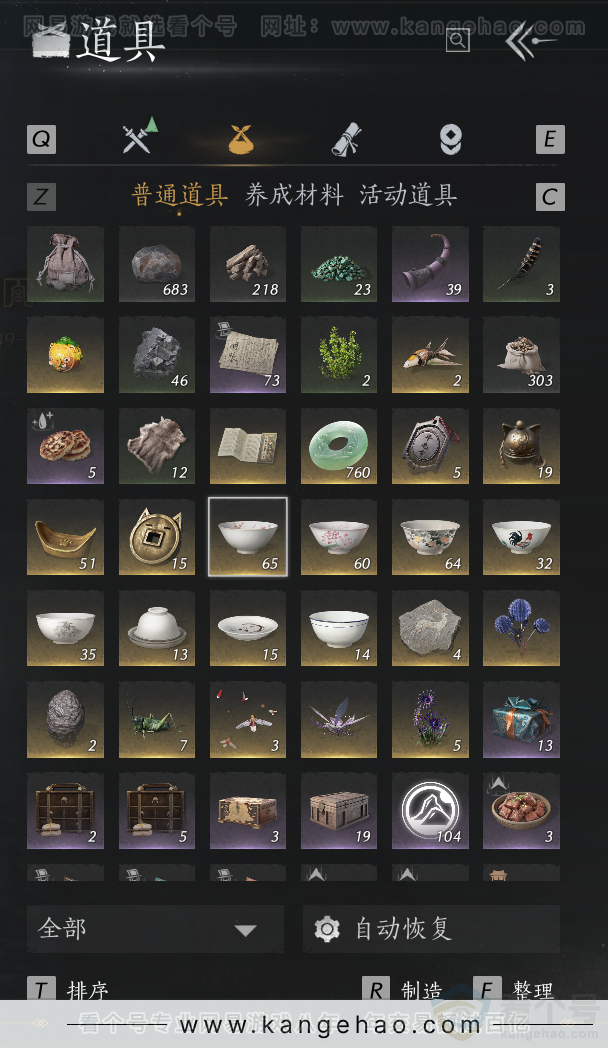608x1049 pixels.
Task: Click the rooster bowl item 32
Action: point(521,537)
